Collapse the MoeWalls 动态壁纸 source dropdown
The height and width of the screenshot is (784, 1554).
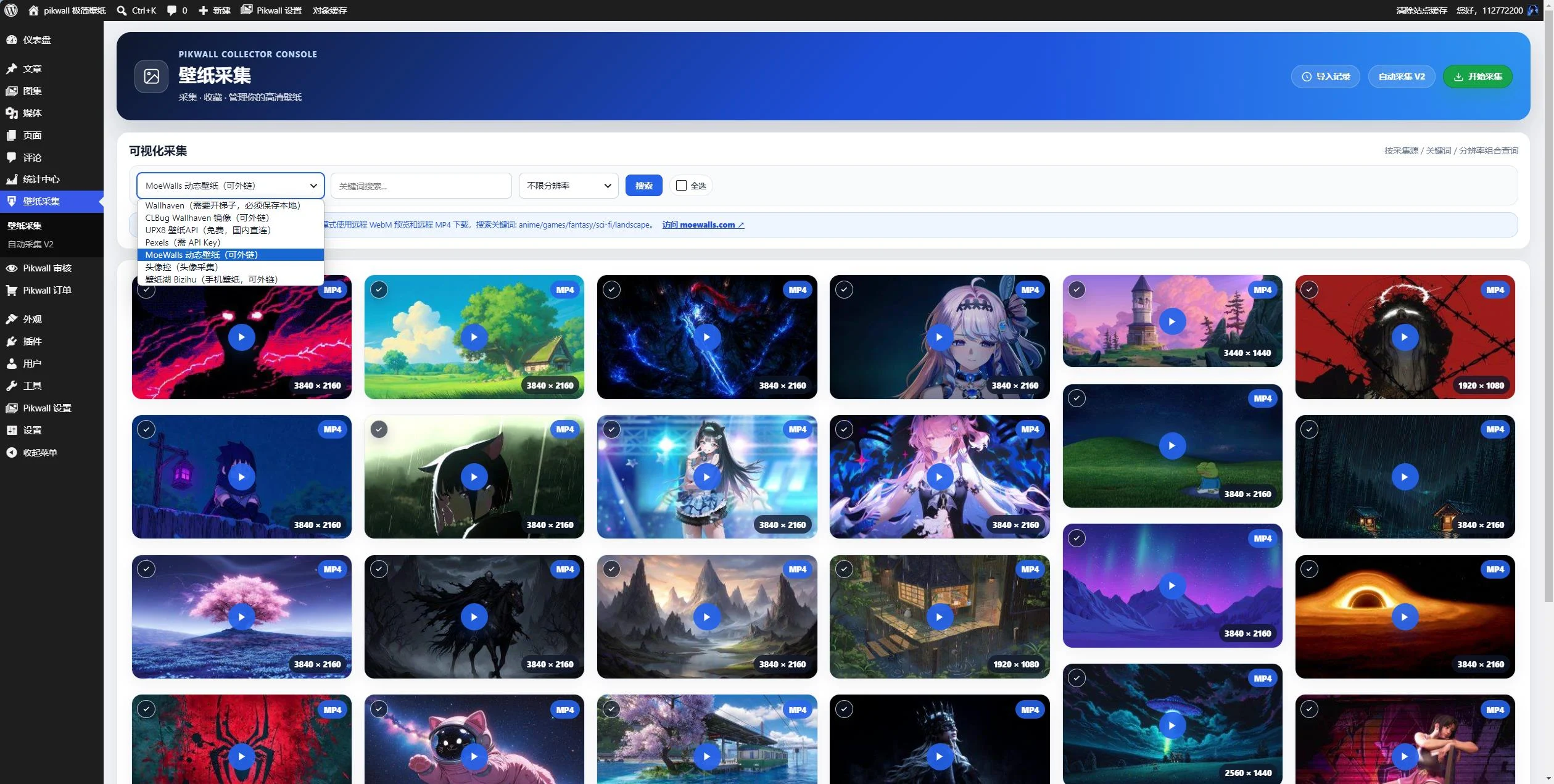click(x=230, y=186)
